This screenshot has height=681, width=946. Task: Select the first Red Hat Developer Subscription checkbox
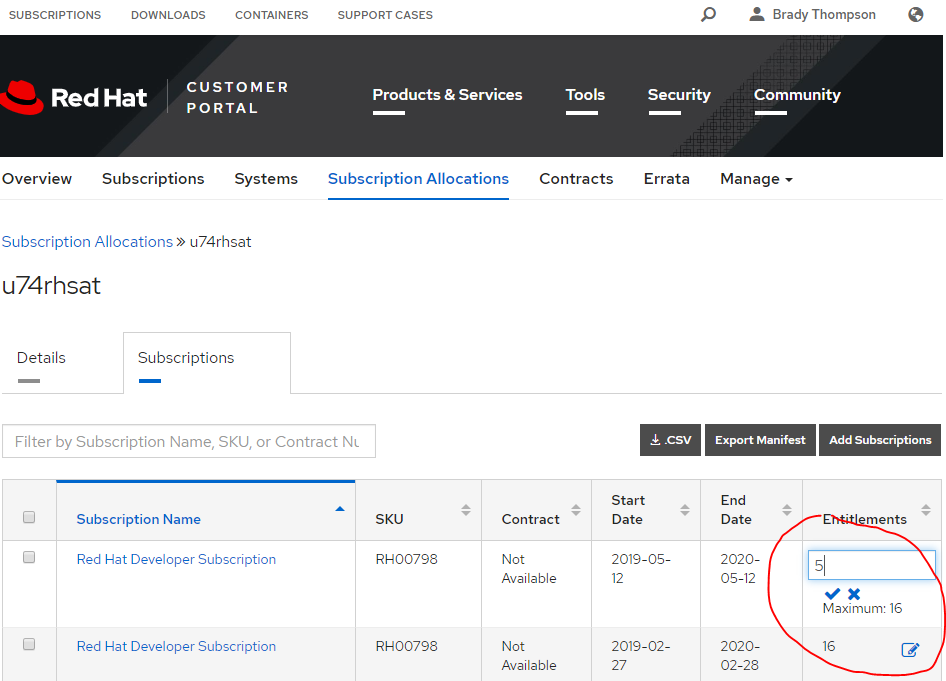pyautogui.click(x=29, y=558)
